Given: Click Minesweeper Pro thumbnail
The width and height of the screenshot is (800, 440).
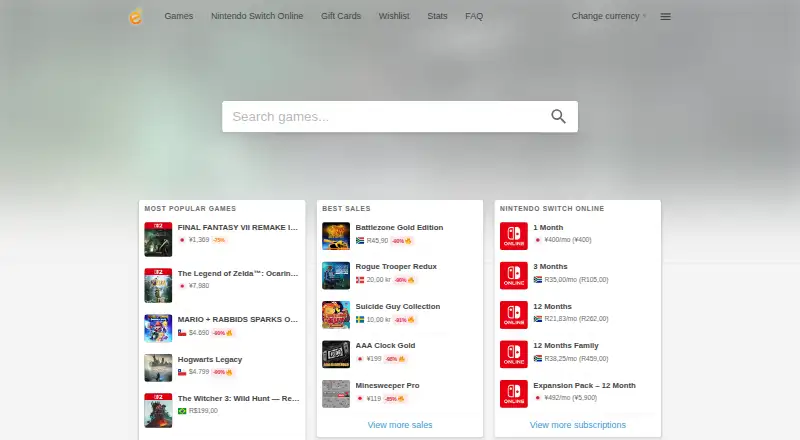Looking at the screenshot, I should (336, 394).
